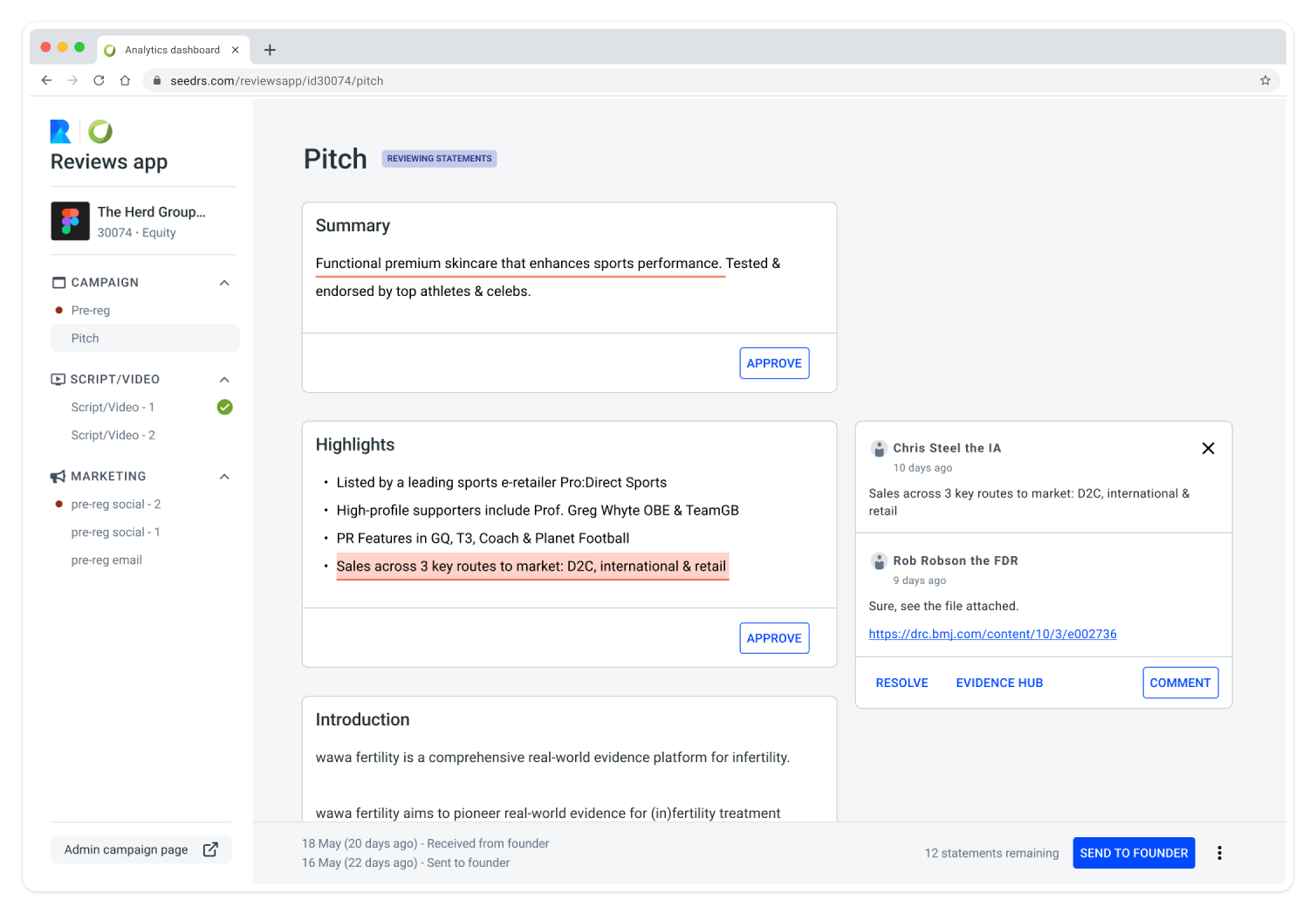Click the underlined Summary statement about skincare
Viewport: 1316px width, 914px height.
[x=519, y=264]
